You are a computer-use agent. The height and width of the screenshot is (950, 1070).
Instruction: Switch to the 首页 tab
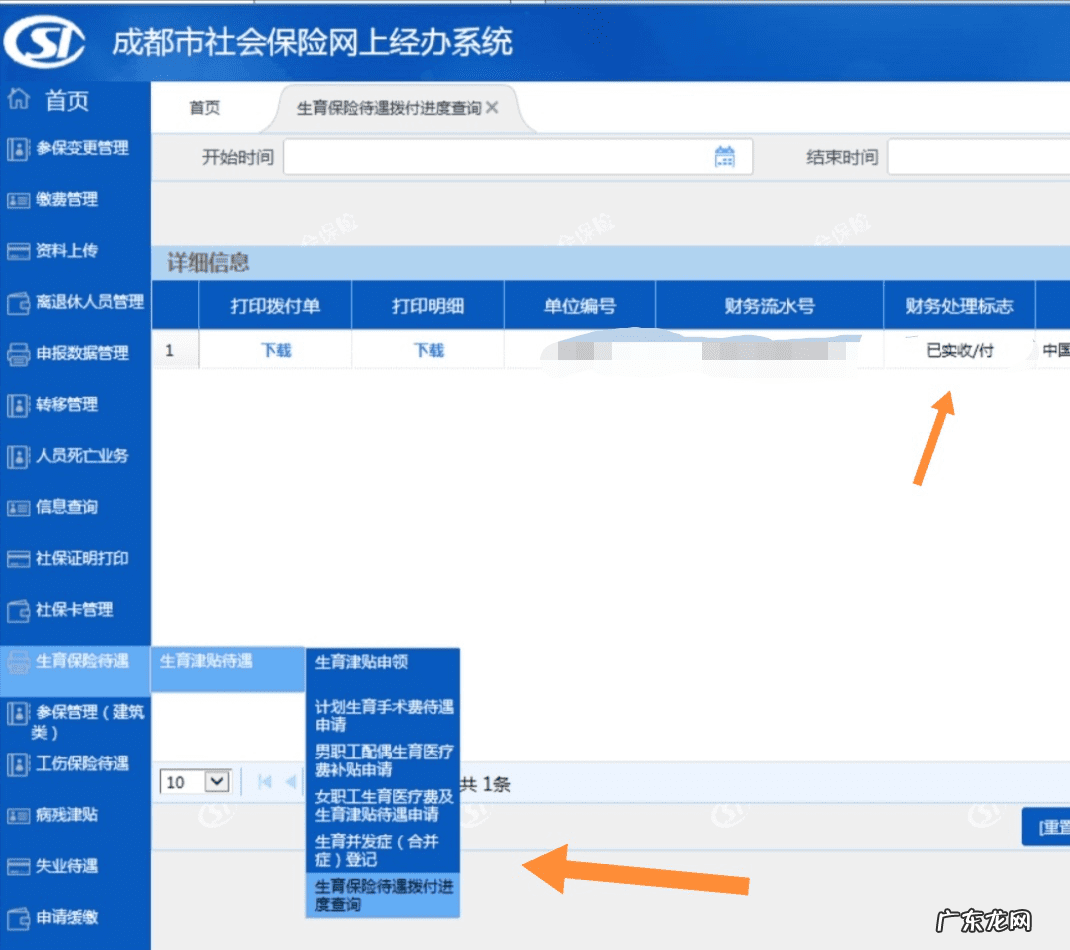tap(204, 108)
